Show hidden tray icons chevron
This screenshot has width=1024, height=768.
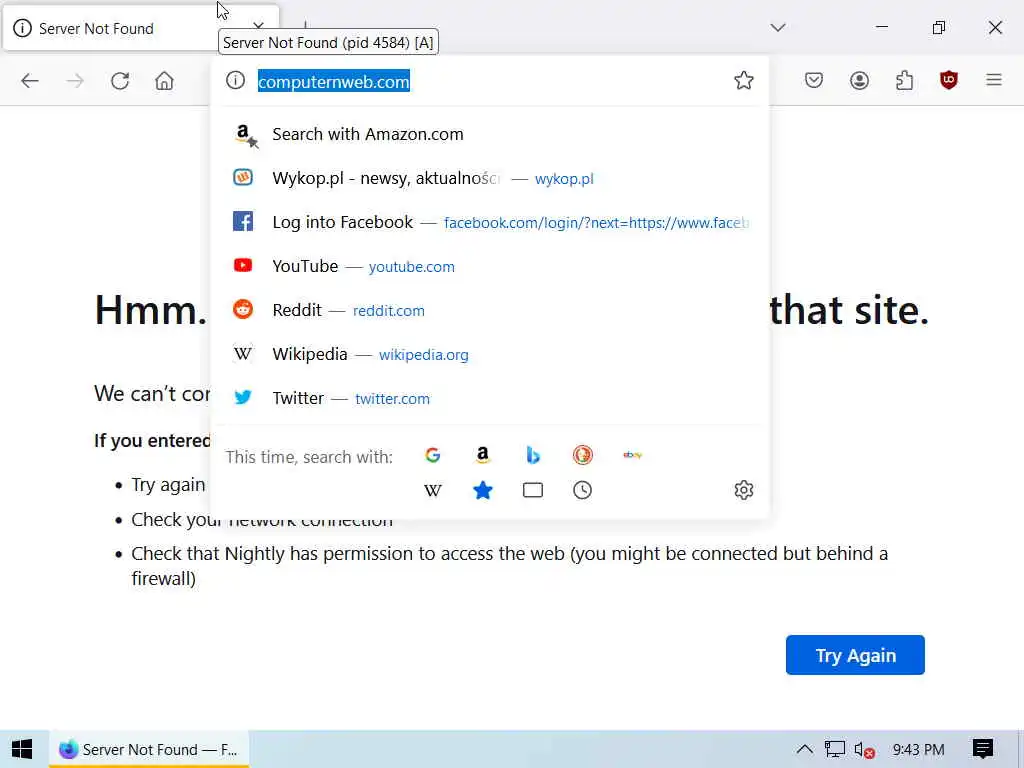805,749
